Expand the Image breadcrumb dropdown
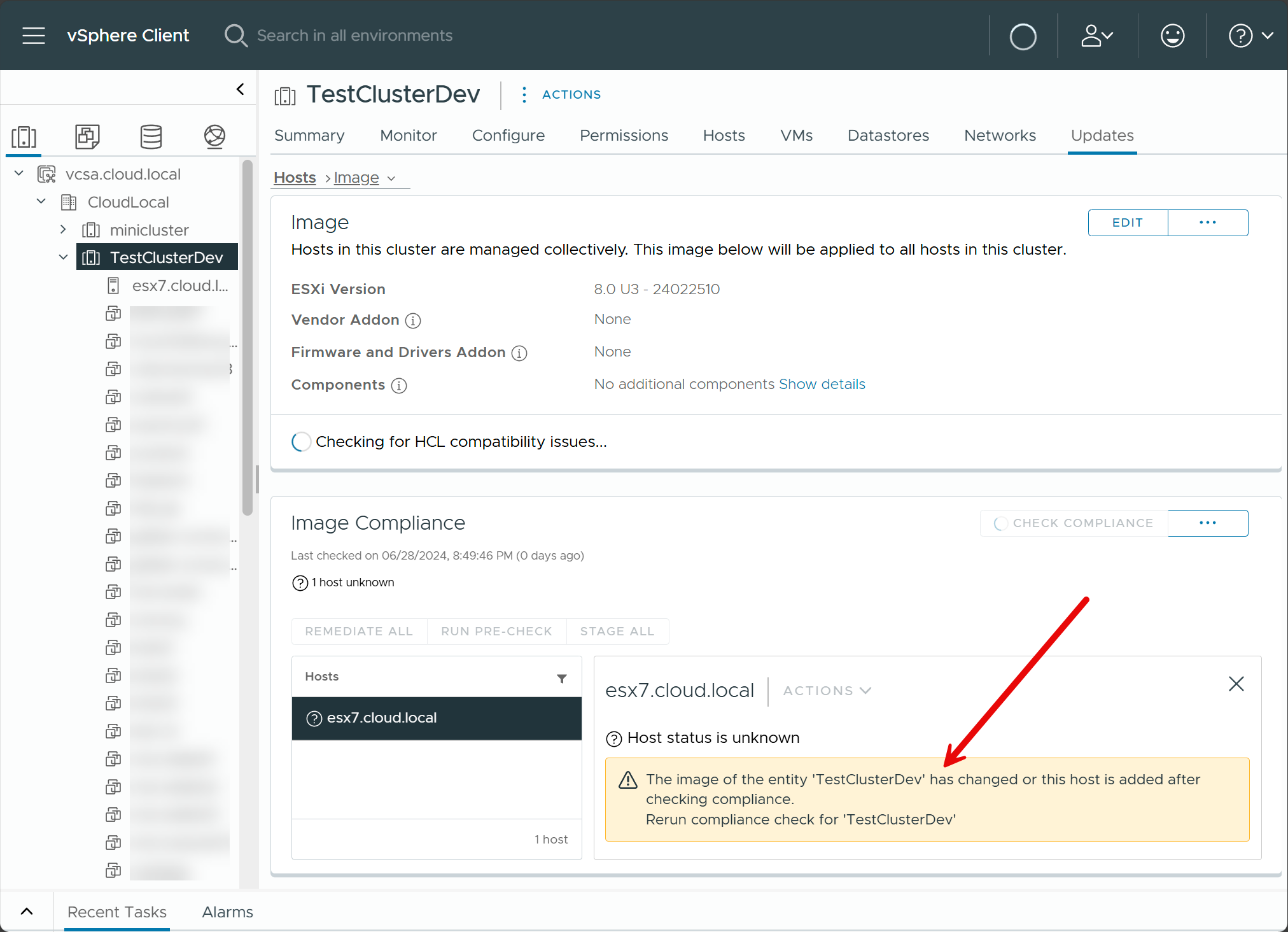This screenshot has height=932, width=1288. 391,178
